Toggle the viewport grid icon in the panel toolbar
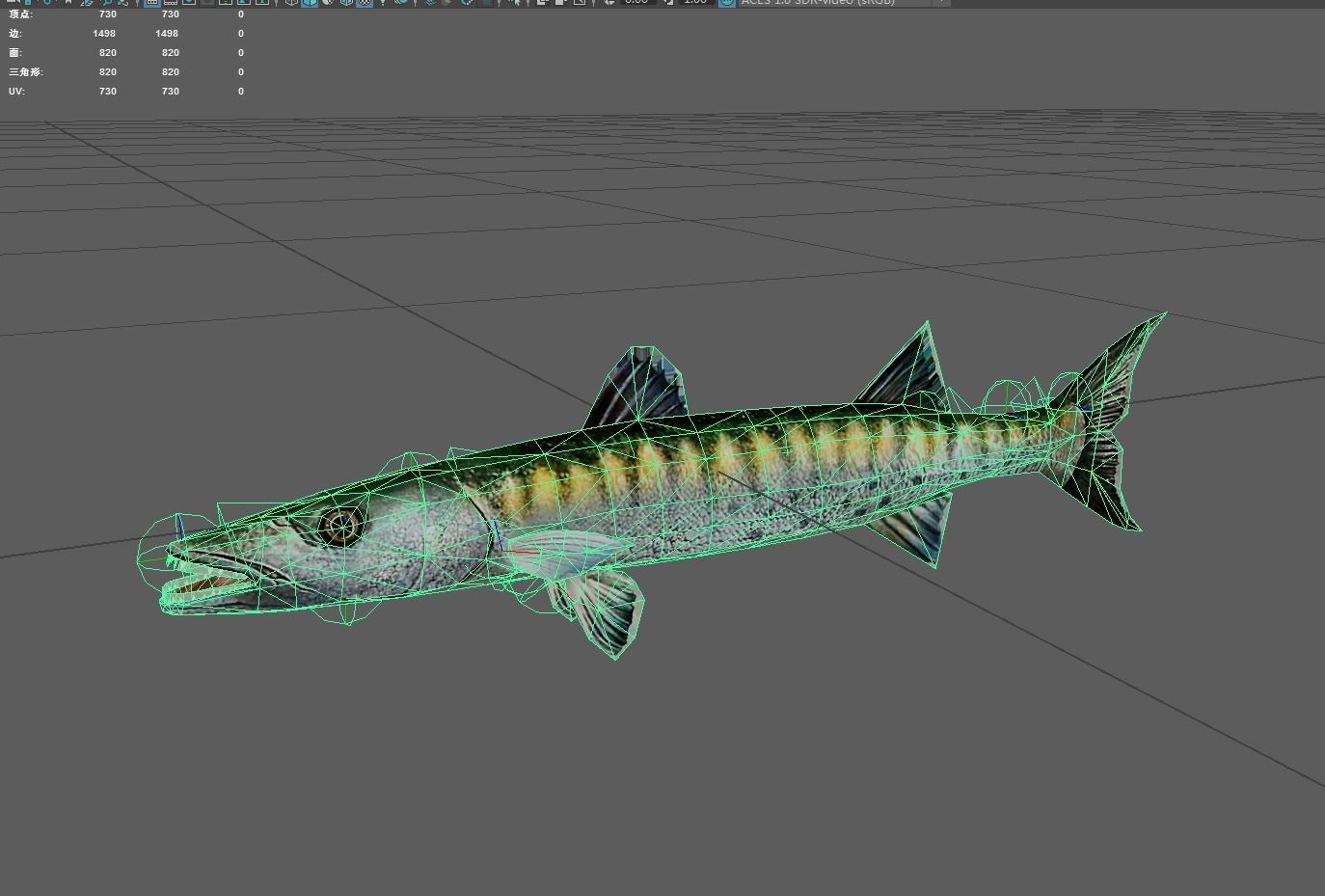This screenshot has height=896, width=1325. [x=152, y=3]
